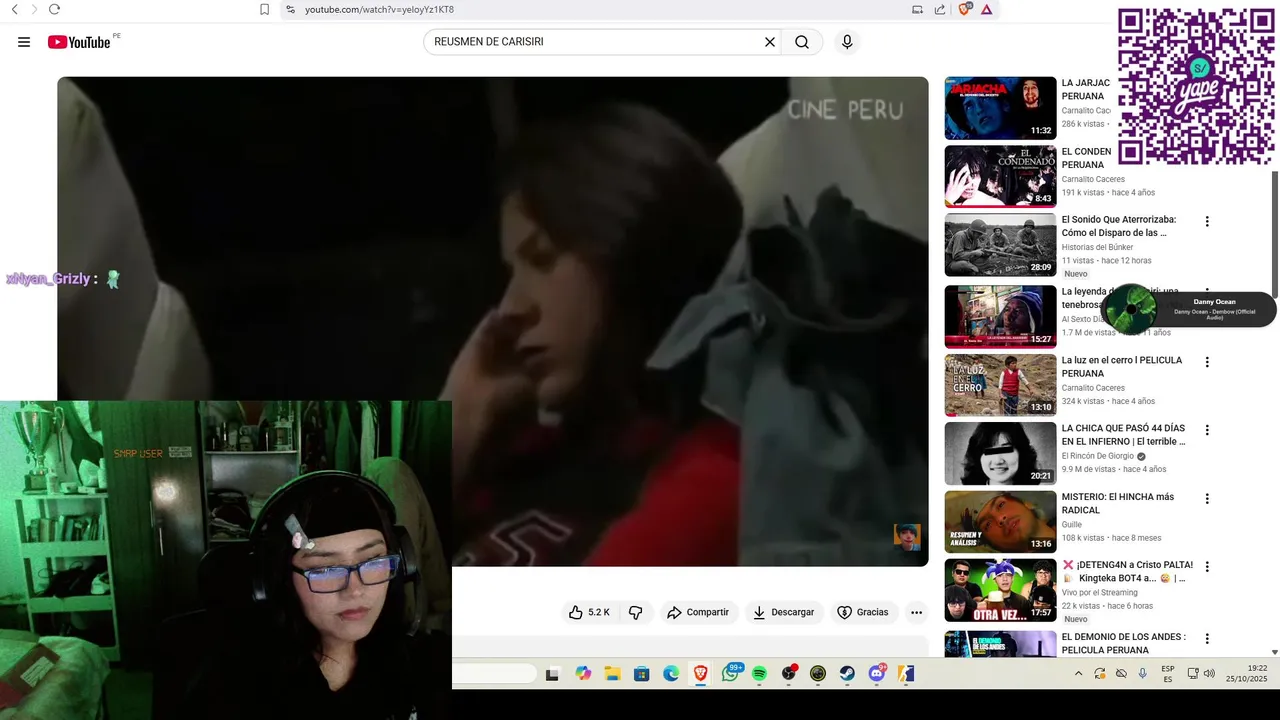Bookmark this page using the bookmark icon
This screenshot has width=1280, height=720.
coord(264,9)
